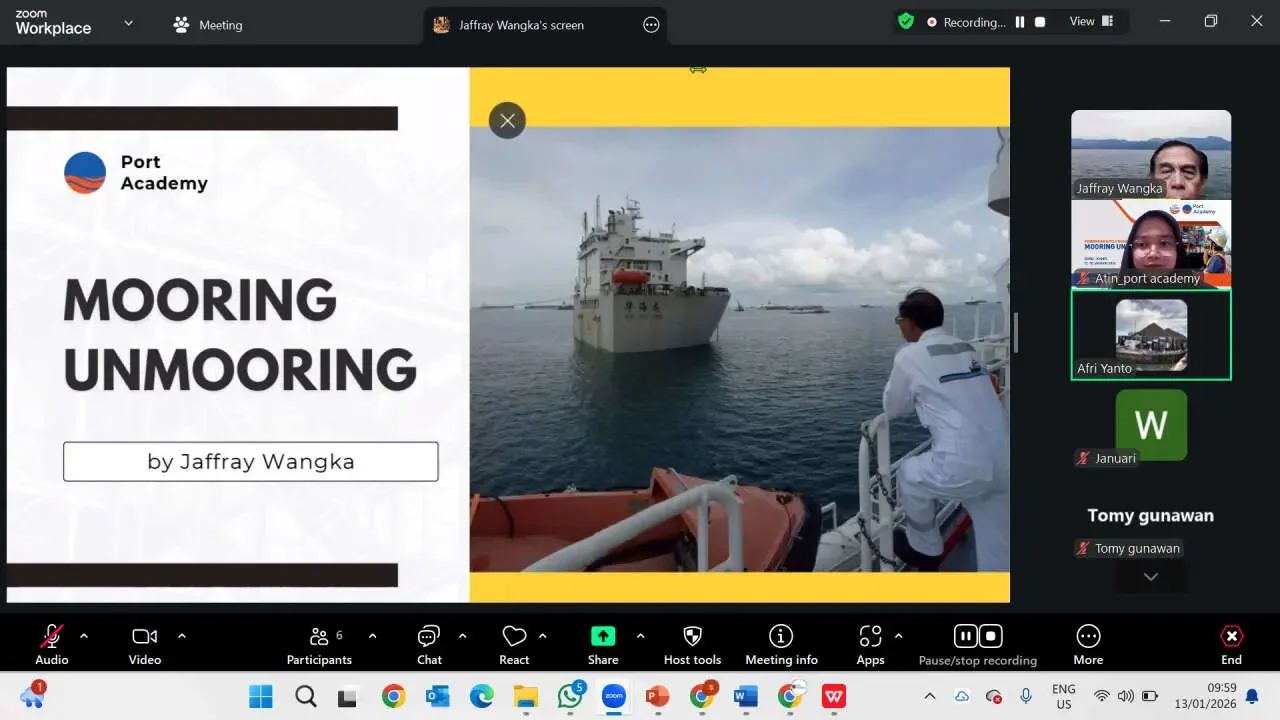Expand video settings arrow next to Video
The height and width of the screenshot is (720, 1280).
click(181, 636)
